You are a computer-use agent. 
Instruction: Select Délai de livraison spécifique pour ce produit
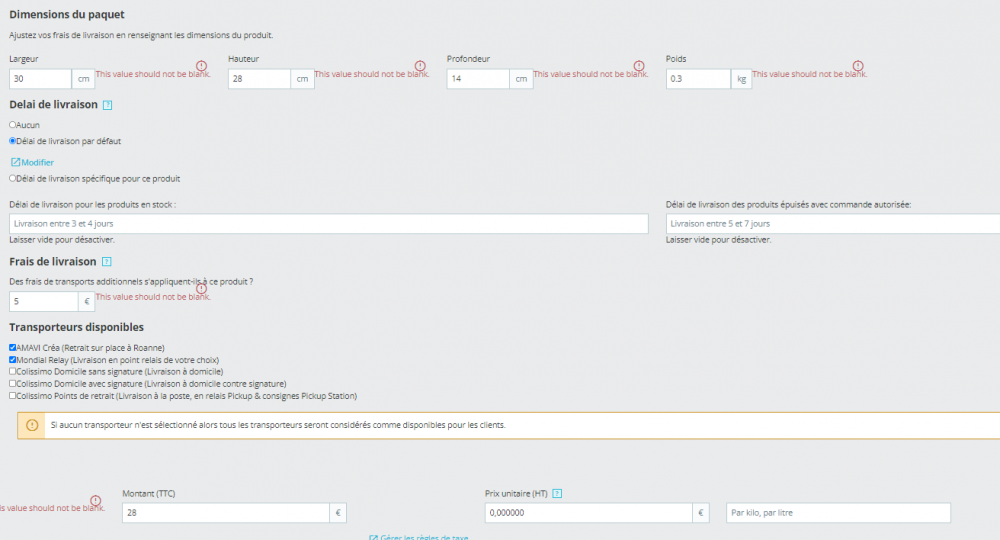coord(12,179)
